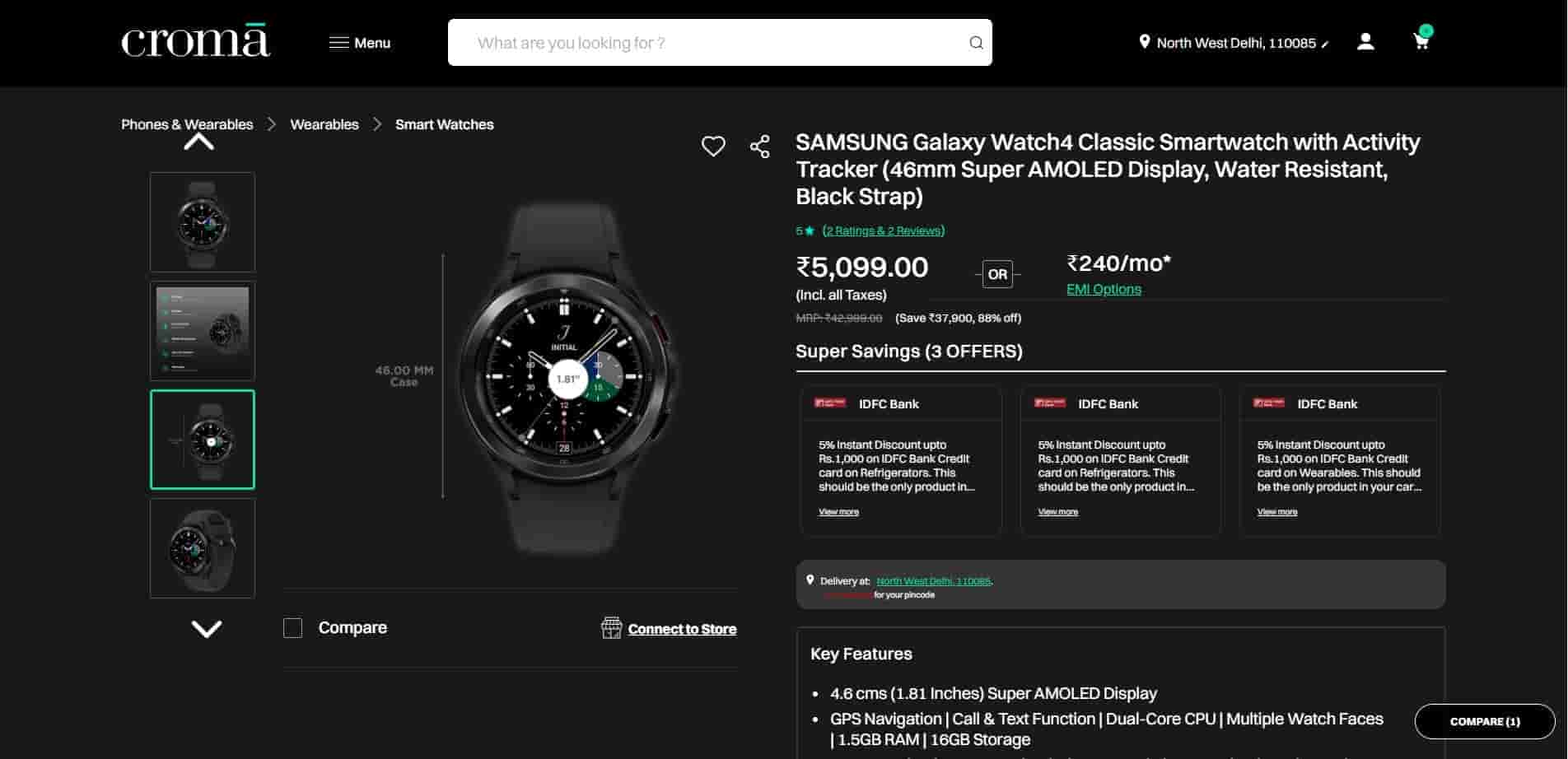The width and height of the screenshot is (1568, 759).
Task: Click the share icon
Action: click(760, 147)
